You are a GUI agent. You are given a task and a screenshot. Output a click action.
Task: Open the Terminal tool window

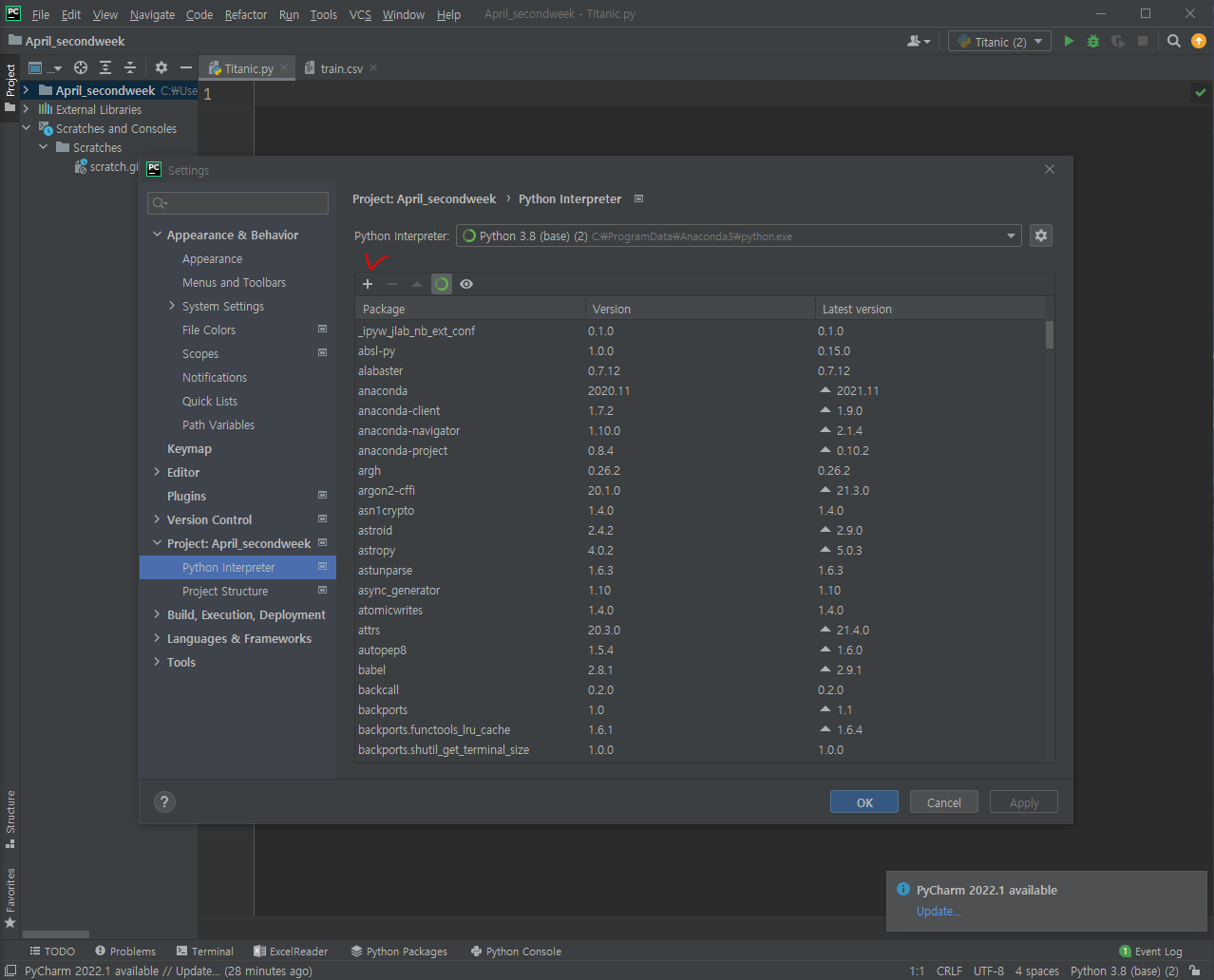pyautogui.click(x=204, y=951)
